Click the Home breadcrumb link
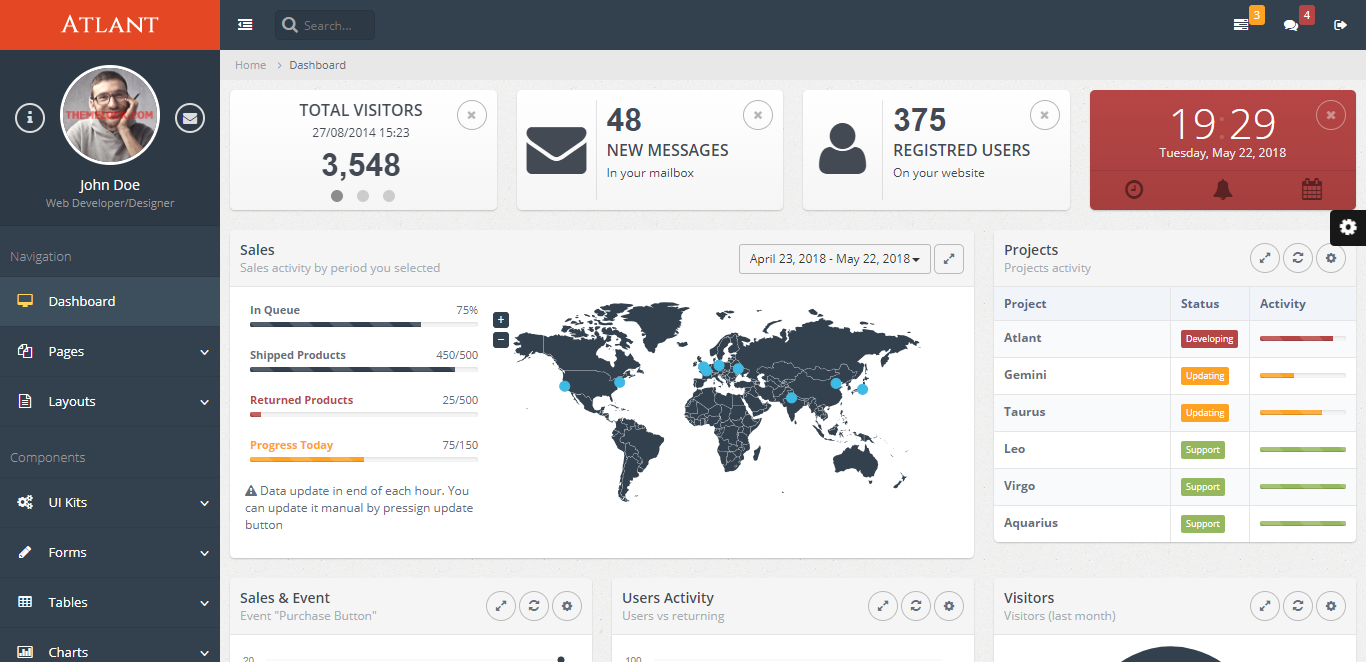1366x662 pixels. click(x=250, y=65)
